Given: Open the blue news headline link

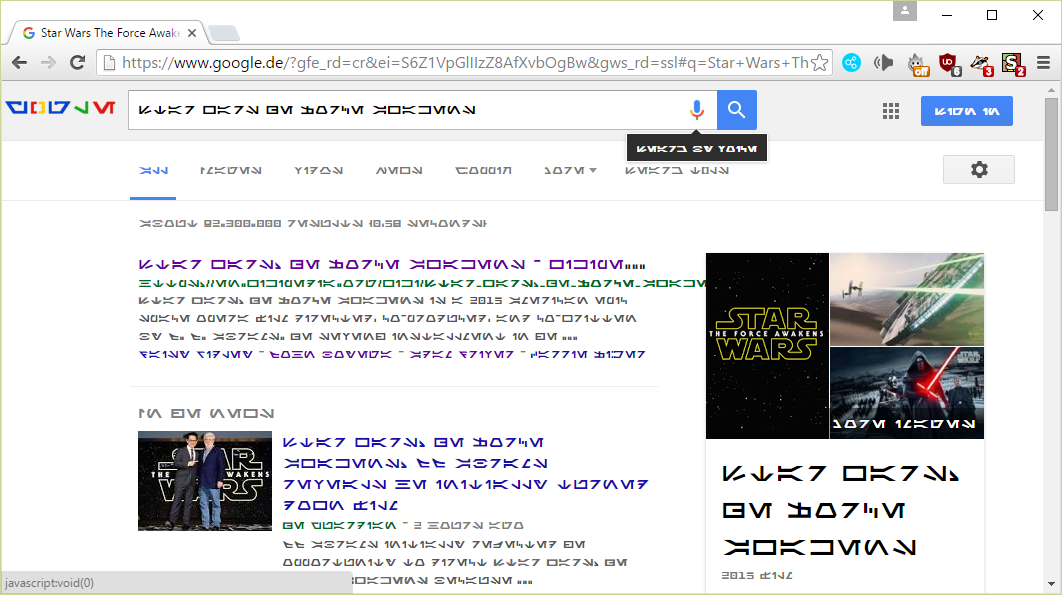Looking at the screenshot, I should pos(465,474).
